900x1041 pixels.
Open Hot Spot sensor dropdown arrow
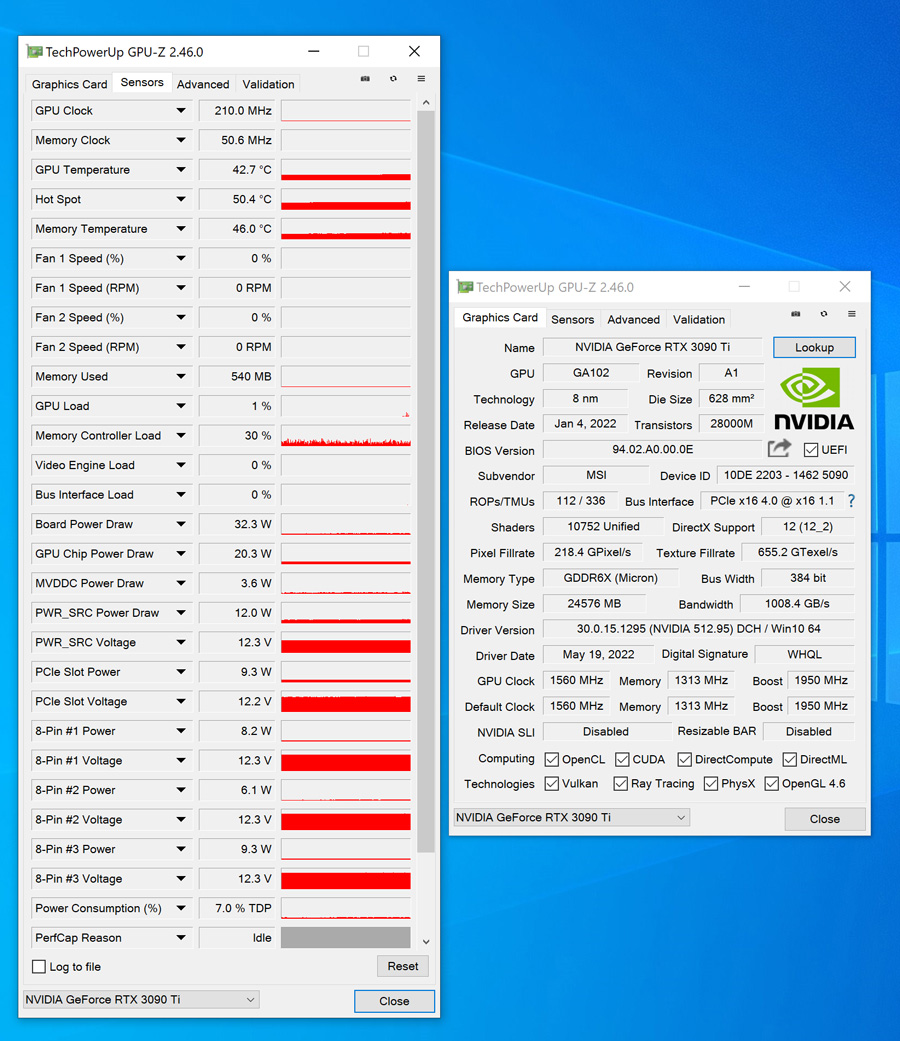coord(181,199)
